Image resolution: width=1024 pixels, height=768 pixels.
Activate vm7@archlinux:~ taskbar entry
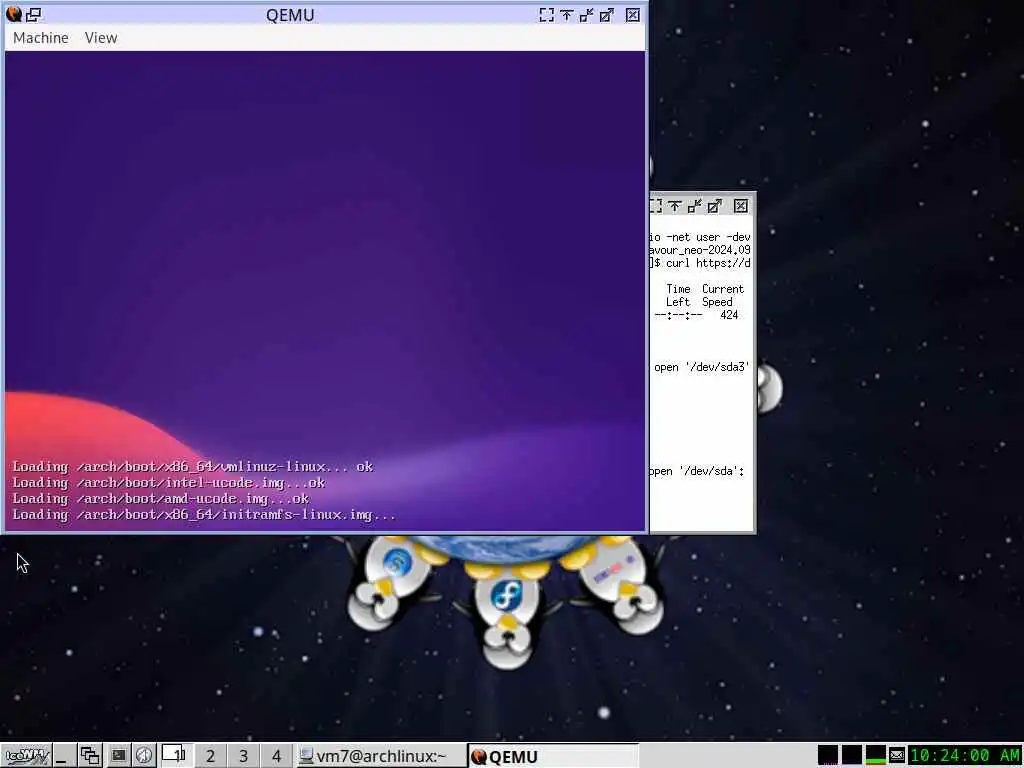pos(381,756)
